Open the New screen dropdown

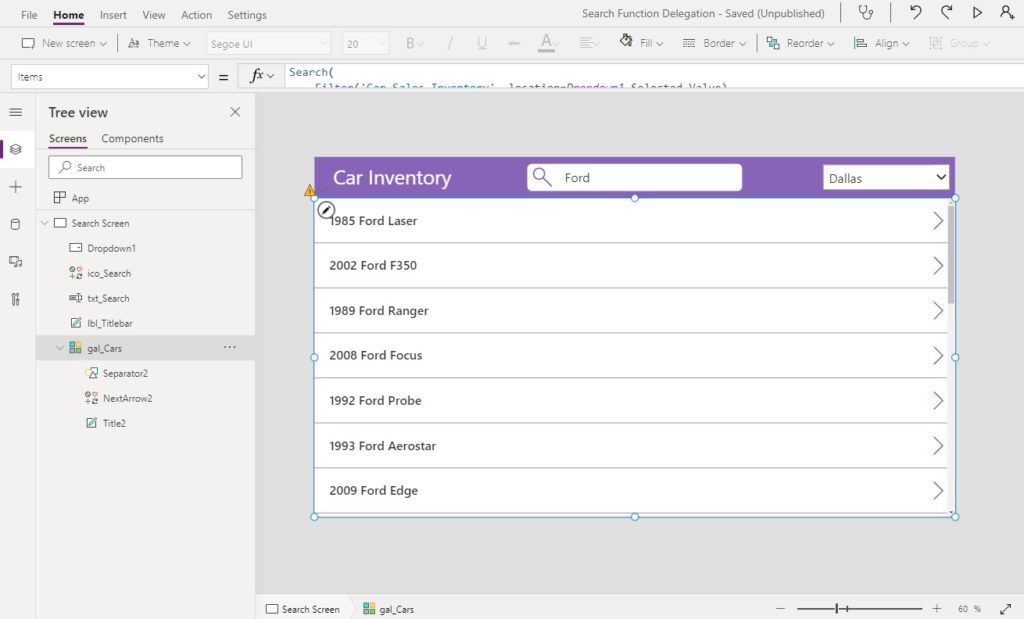coord(64,43)
